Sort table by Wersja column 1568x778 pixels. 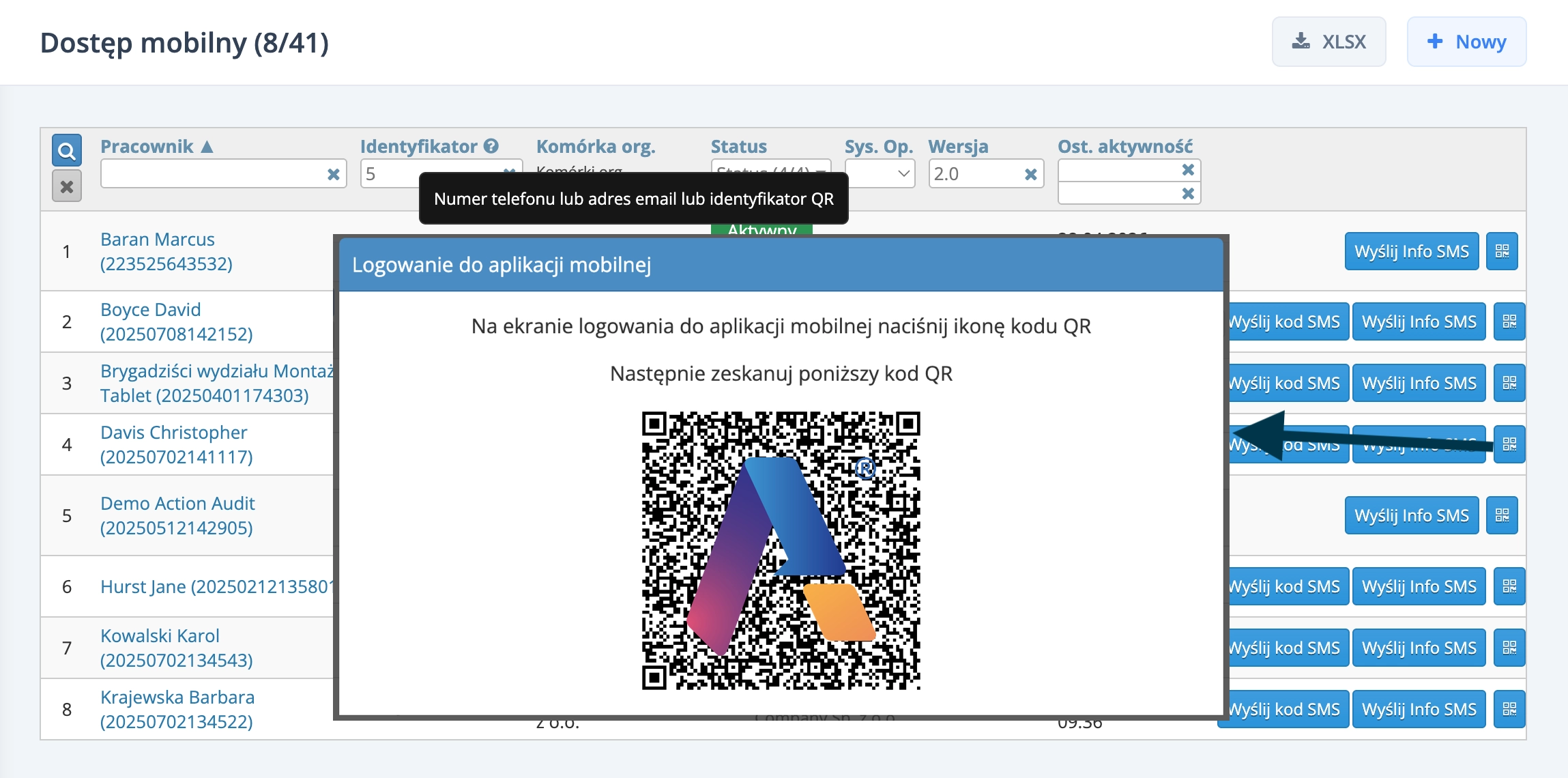pos(958,146)
